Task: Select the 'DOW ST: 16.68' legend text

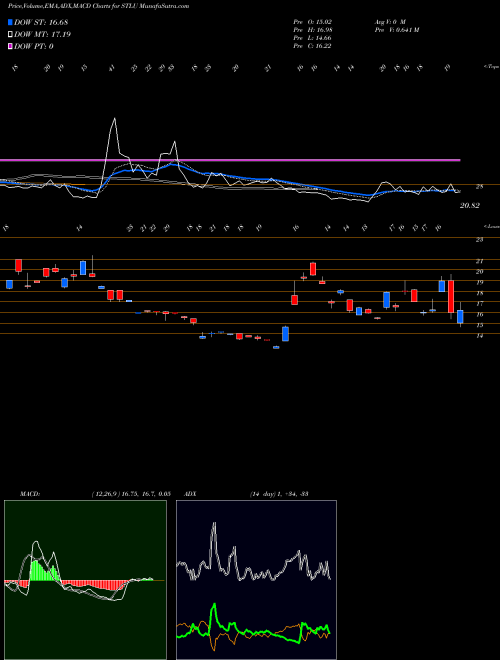Action: tap(41, 22)
